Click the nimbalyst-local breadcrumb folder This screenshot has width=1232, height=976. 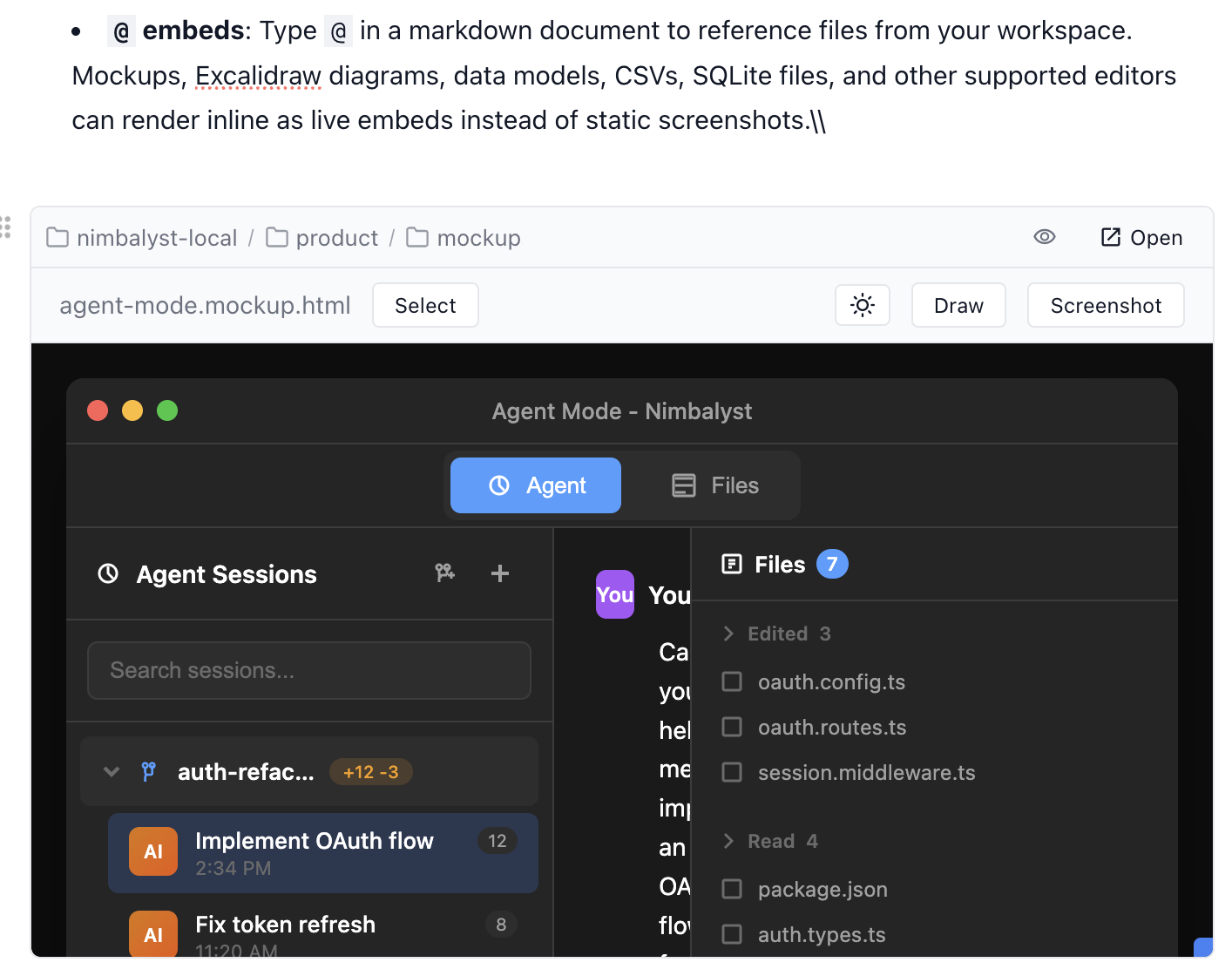pyautogui.click(x=141, y=238)
